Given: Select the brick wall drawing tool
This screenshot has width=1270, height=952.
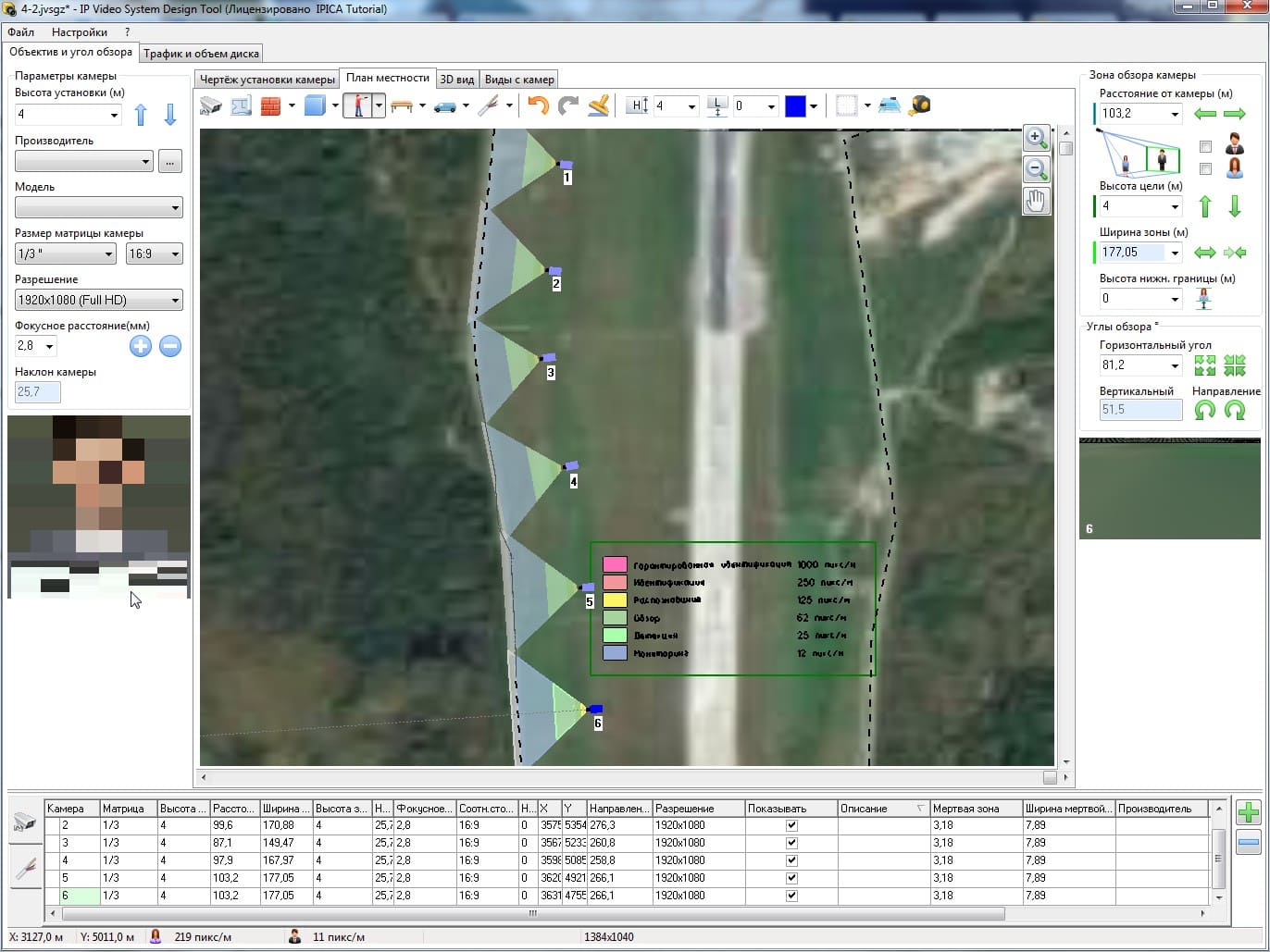Looking at the screenshot, I should coord(270,105).
